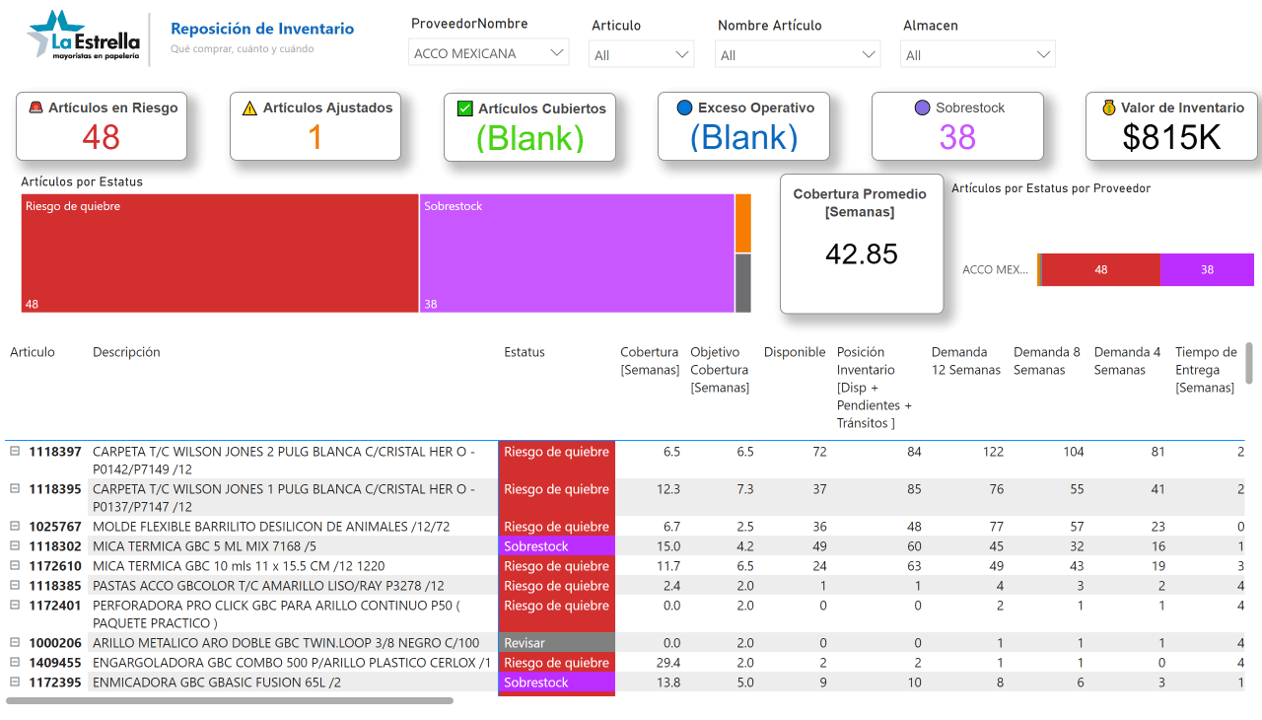Sort by Cobertura [Semanas] column header

(x=649, y=361)
